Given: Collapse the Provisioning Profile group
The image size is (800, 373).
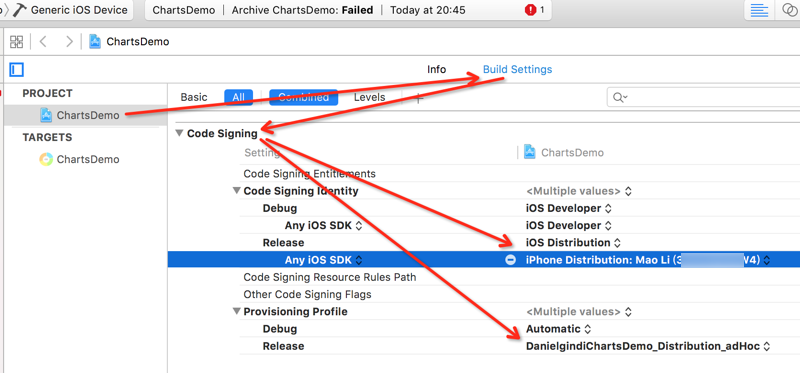Looking at the screenshot, I should pyautogui.click(x=236, y=311).
